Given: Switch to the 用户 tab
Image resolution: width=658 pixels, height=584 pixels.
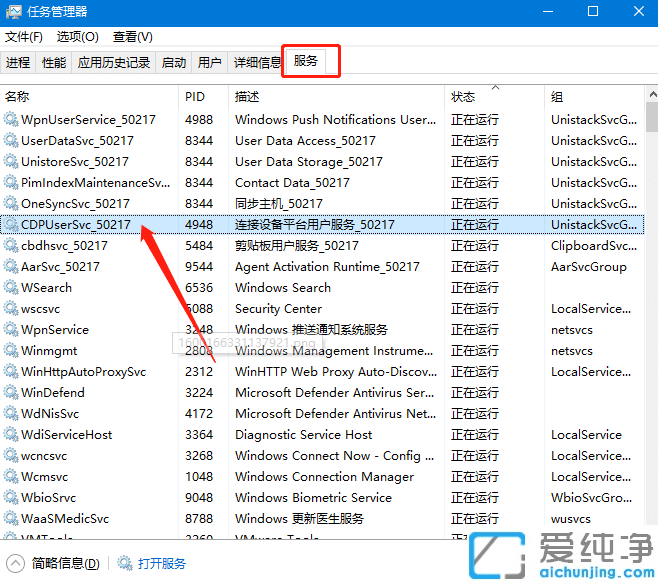Looking at the screenshot, I should (x=210, y=63).
